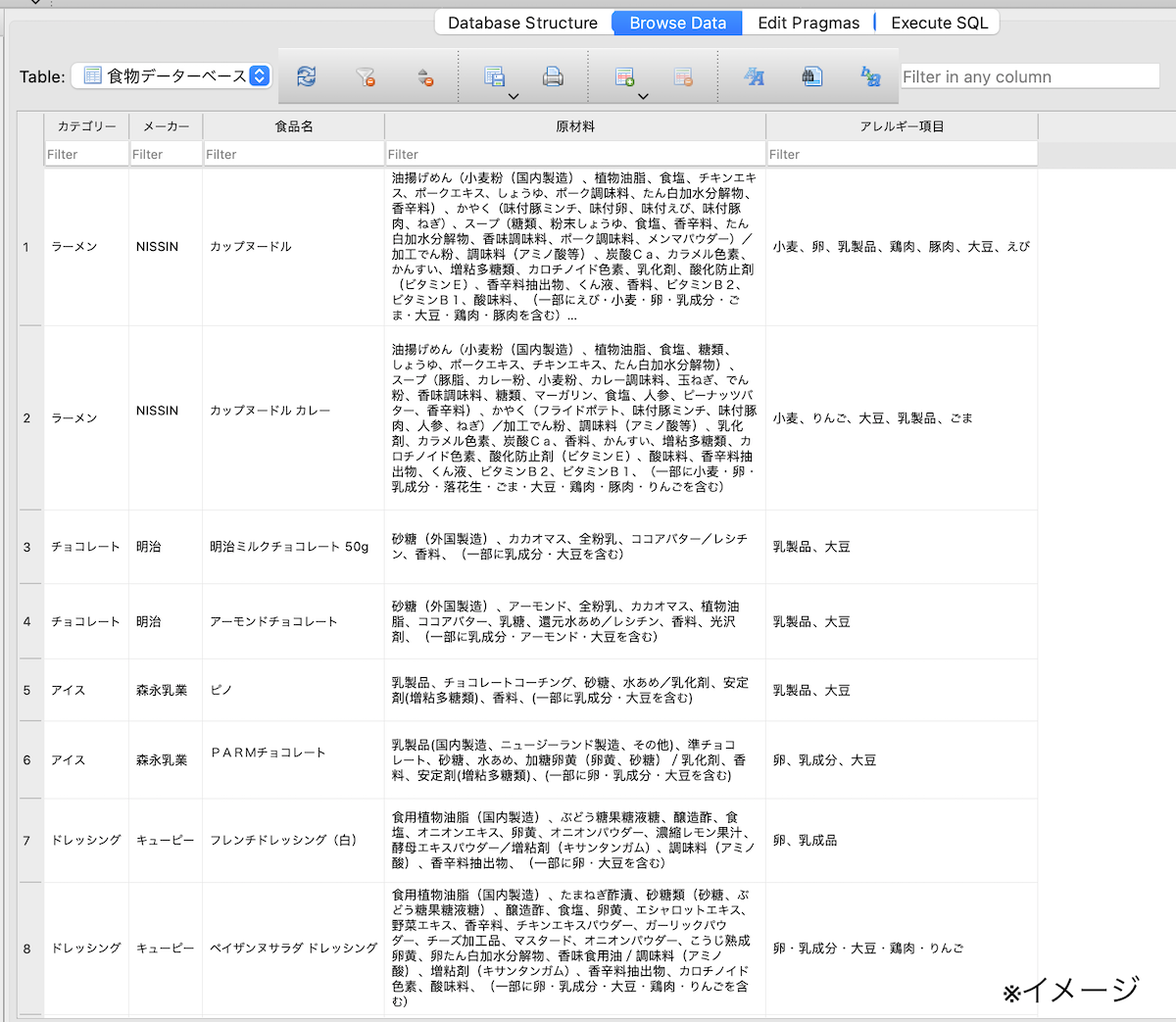
Task: Select allergen cell 卵、乳成分、大豆
Action: [x=902, y=760]
